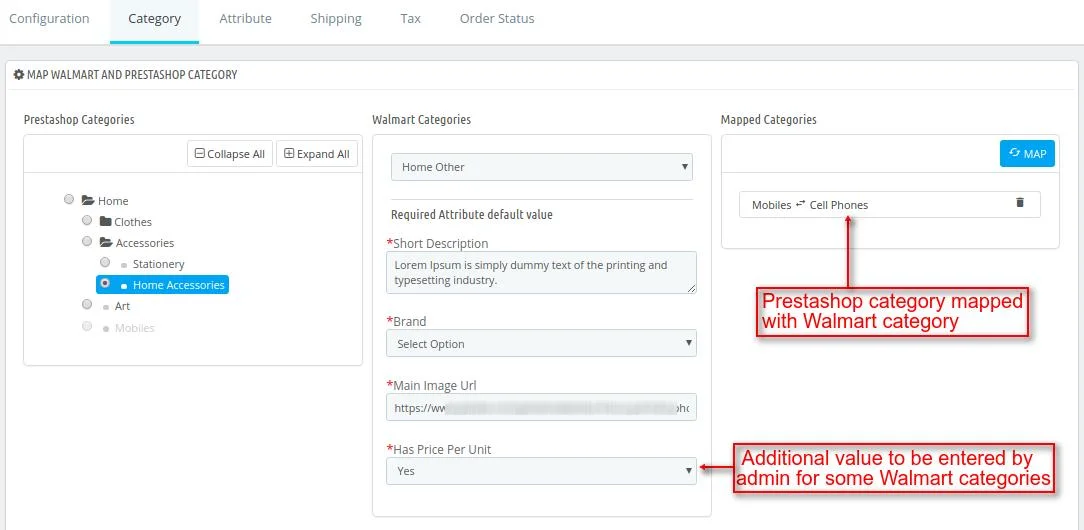This screenshot has height=530, width=1084.
Task: Choose the Art category radio button
Action: tap(87, 304)
